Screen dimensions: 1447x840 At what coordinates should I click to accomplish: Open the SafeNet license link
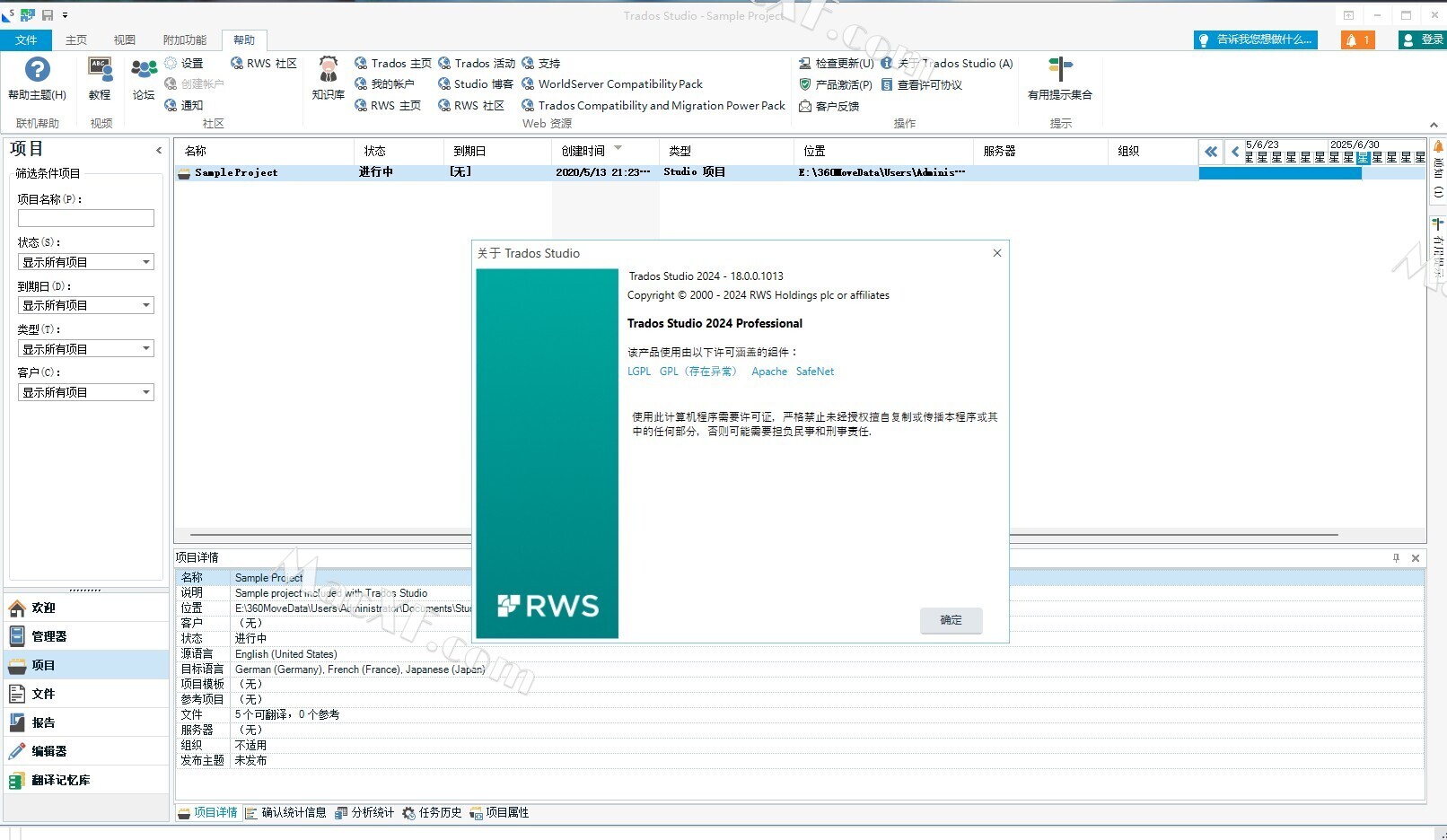tap(815, 372)
